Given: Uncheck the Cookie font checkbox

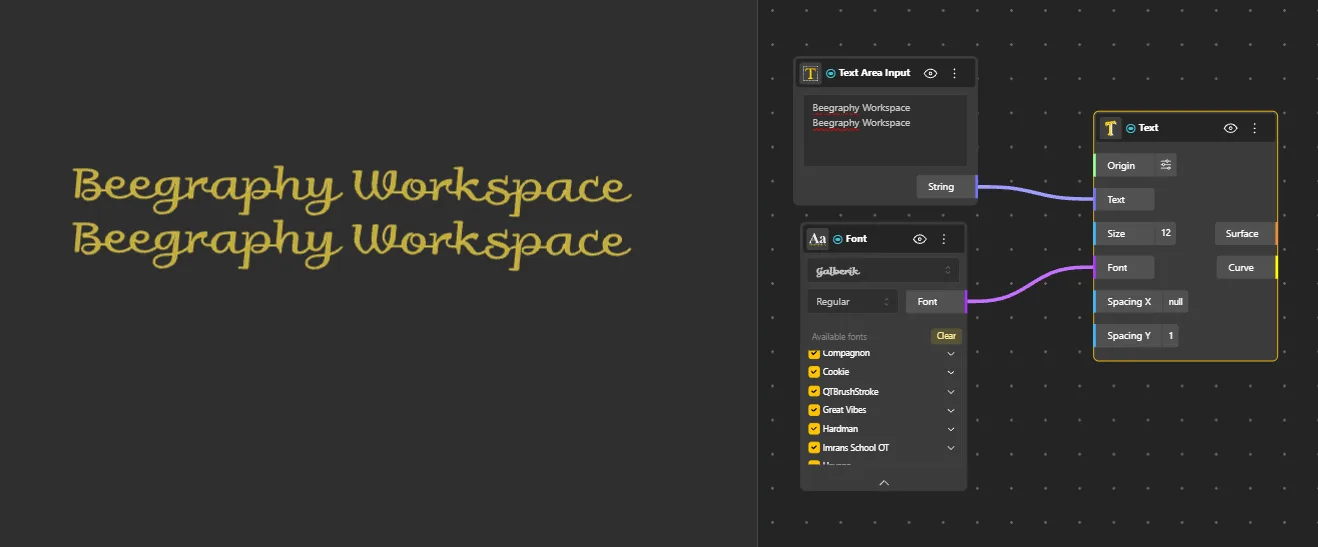Looking at the screenshot, I should click(x=814, y=372).
